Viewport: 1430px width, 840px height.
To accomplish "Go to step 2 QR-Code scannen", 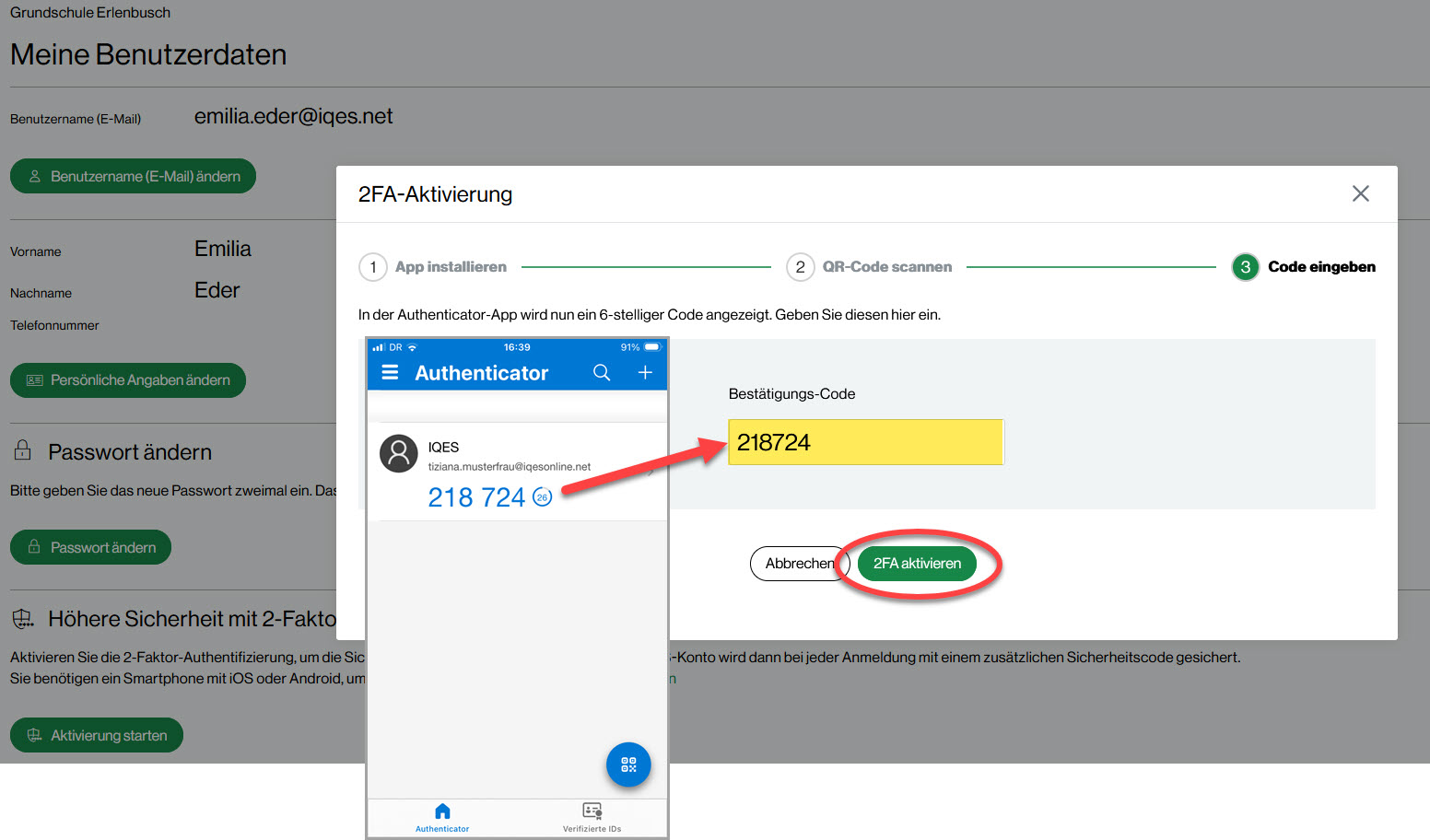I will pos(869,267).
